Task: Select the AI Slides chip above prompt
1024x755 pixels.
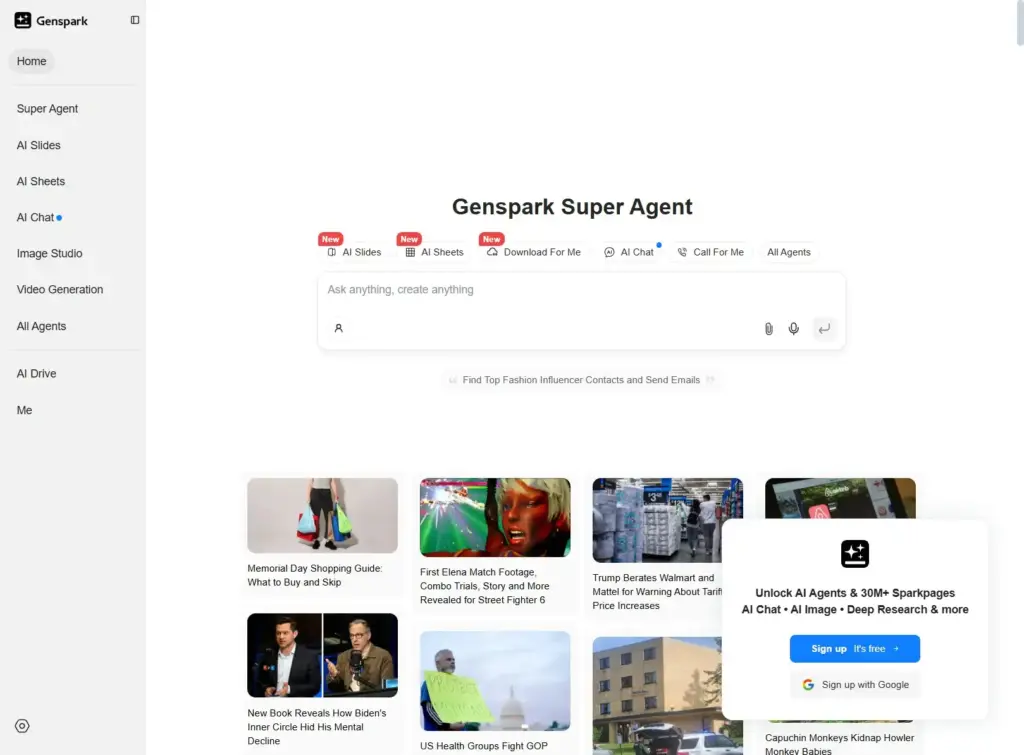Action: point(354,252)
